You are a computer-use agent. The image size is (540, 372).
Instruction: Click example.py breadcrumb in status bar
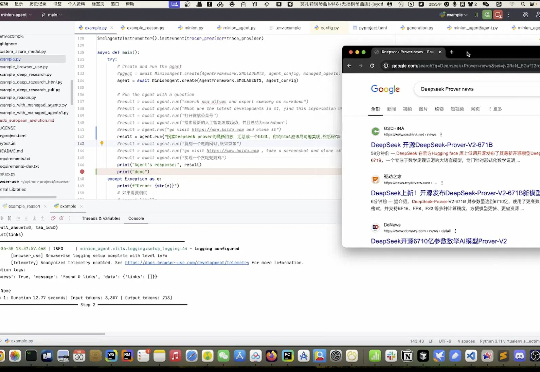[x=19, y=341]
